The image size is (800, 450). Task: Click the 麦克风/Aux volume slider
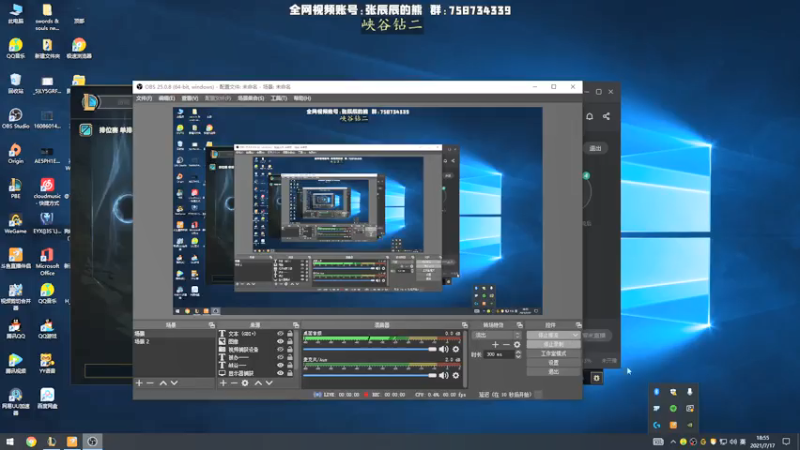point(370,376)
